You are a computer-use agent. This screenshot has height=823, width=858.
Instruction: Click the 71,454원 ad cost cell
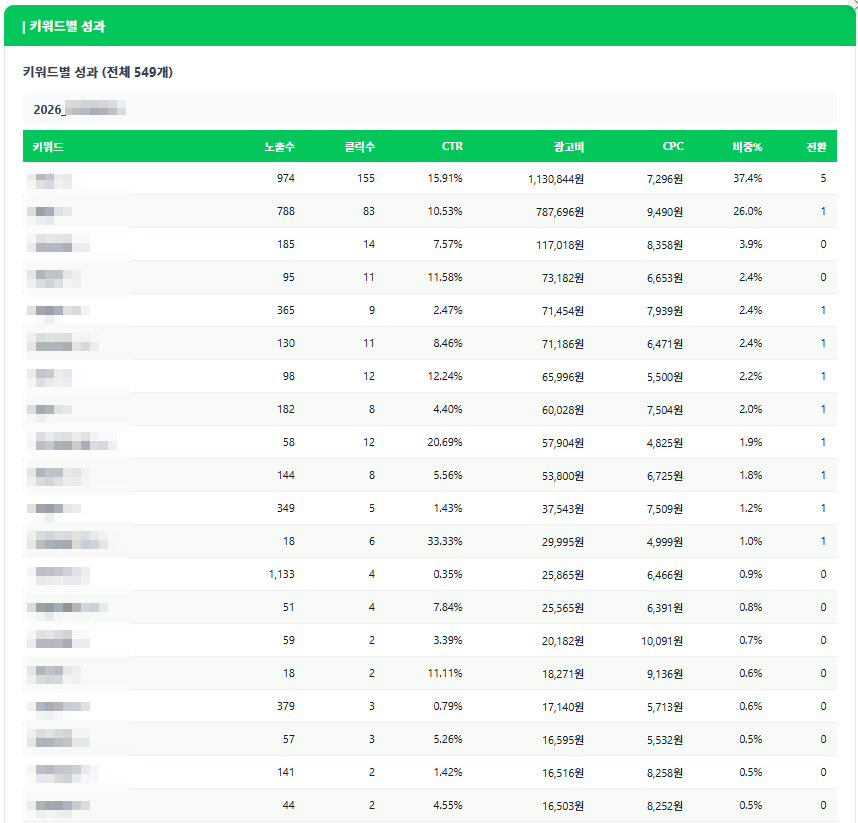(x=563, y=311)
